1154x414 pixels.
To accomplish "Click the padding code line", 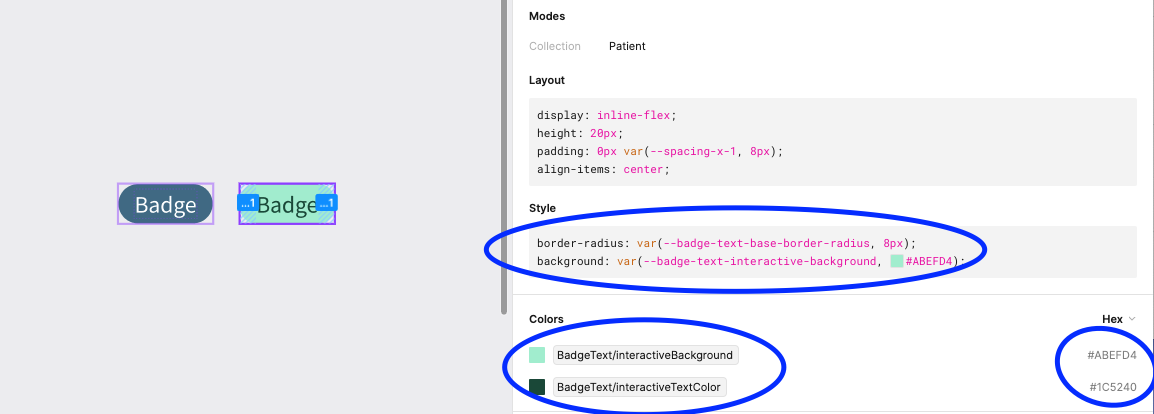I will [x=660, y=151].
